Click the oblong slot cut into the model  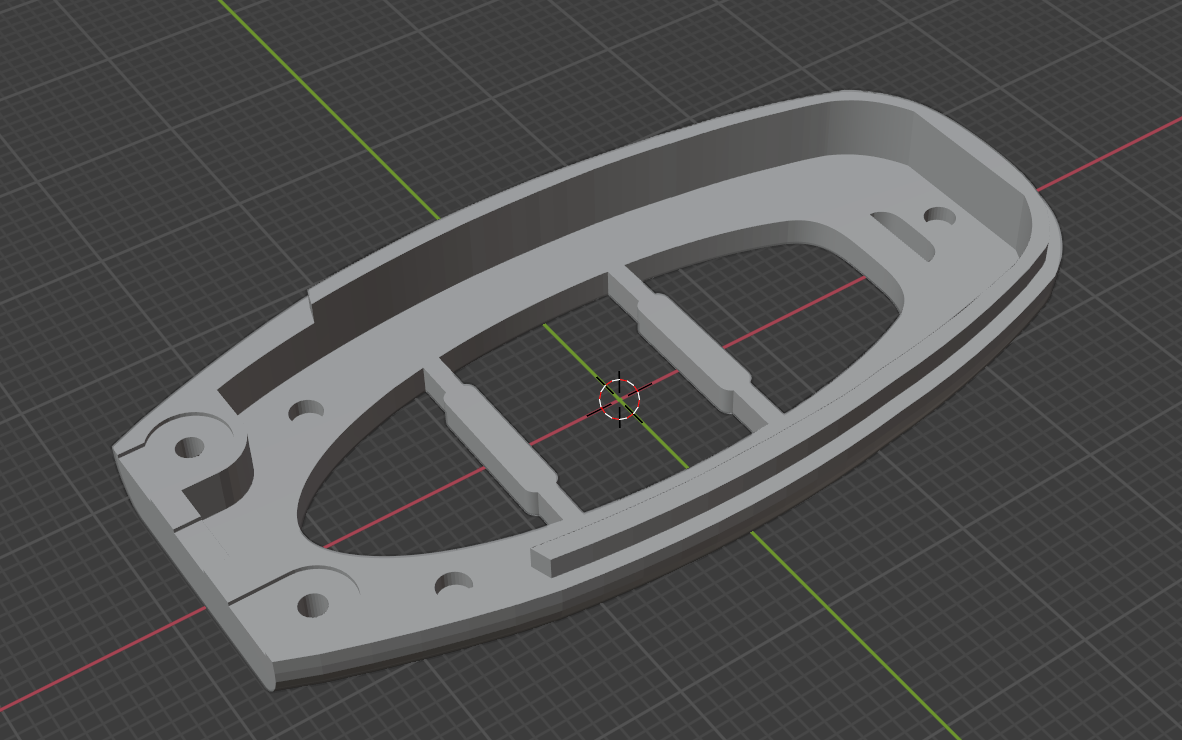pos(903,236)
